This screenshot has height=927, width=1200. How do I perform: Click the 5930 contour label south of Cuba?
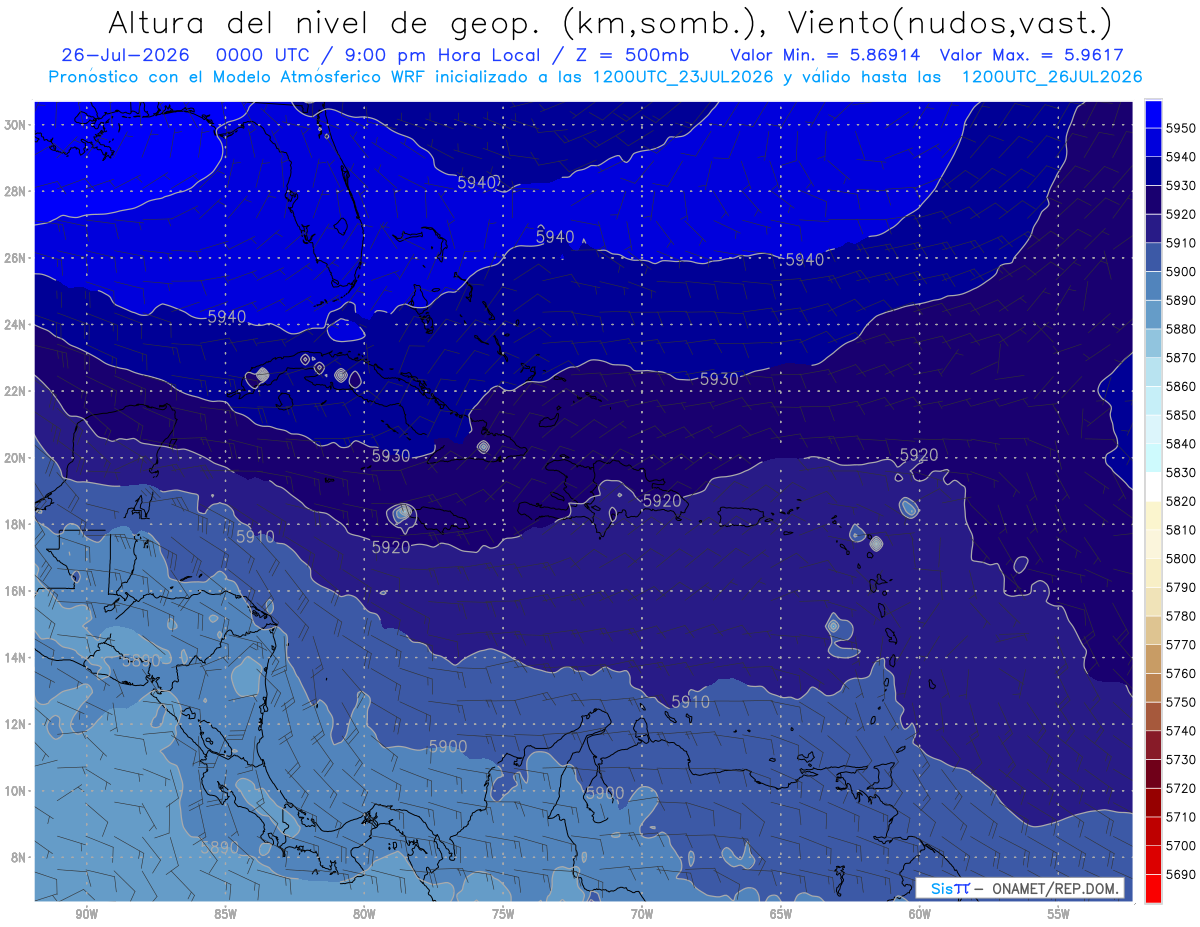click(391, 455)
